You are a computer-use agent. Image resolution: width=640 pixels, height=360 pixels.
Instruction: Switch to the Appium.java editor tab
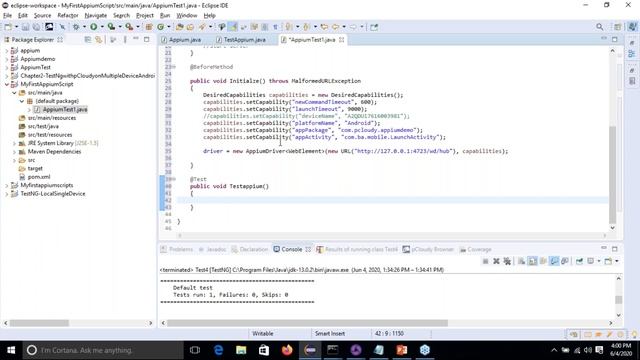[x=181, y=40]
